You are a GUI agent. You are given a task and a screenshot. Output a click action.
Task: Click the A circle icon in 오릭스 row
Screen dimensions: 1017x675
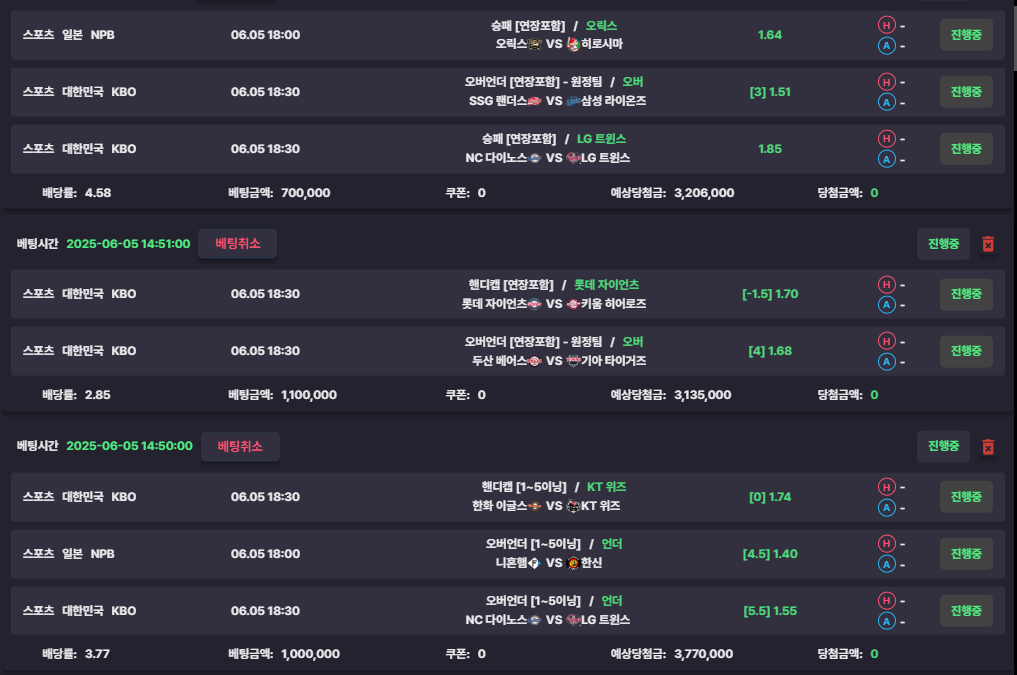pos(887,45)
